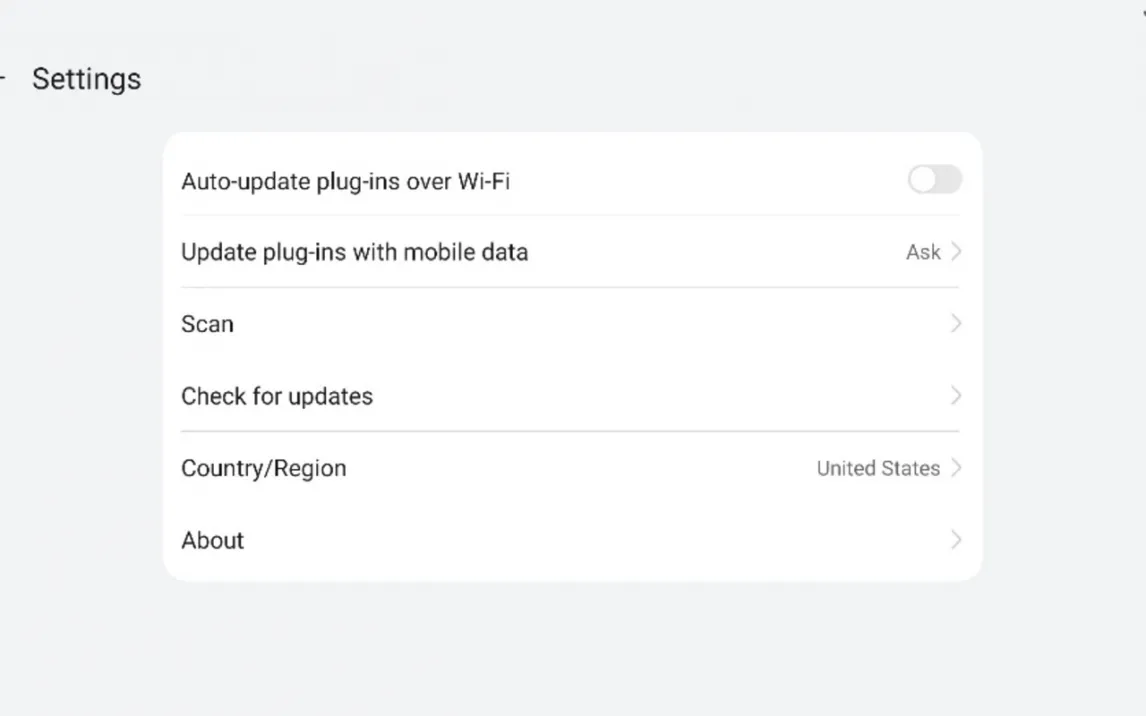Click the chevron arrow in the About row

[956, 540]
